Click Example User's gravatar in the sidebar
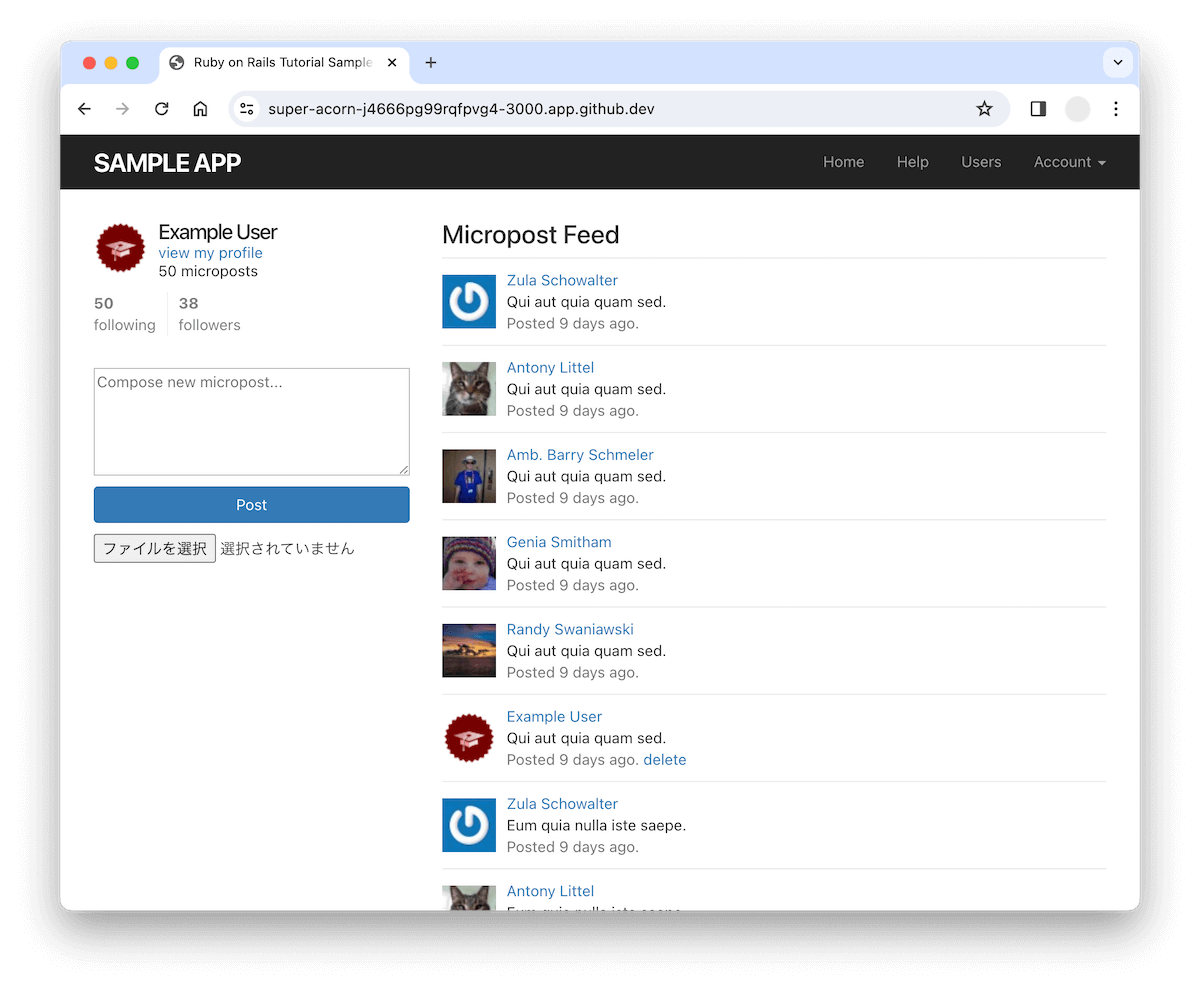The image size is (1200, 990). (x=121, y=248)
